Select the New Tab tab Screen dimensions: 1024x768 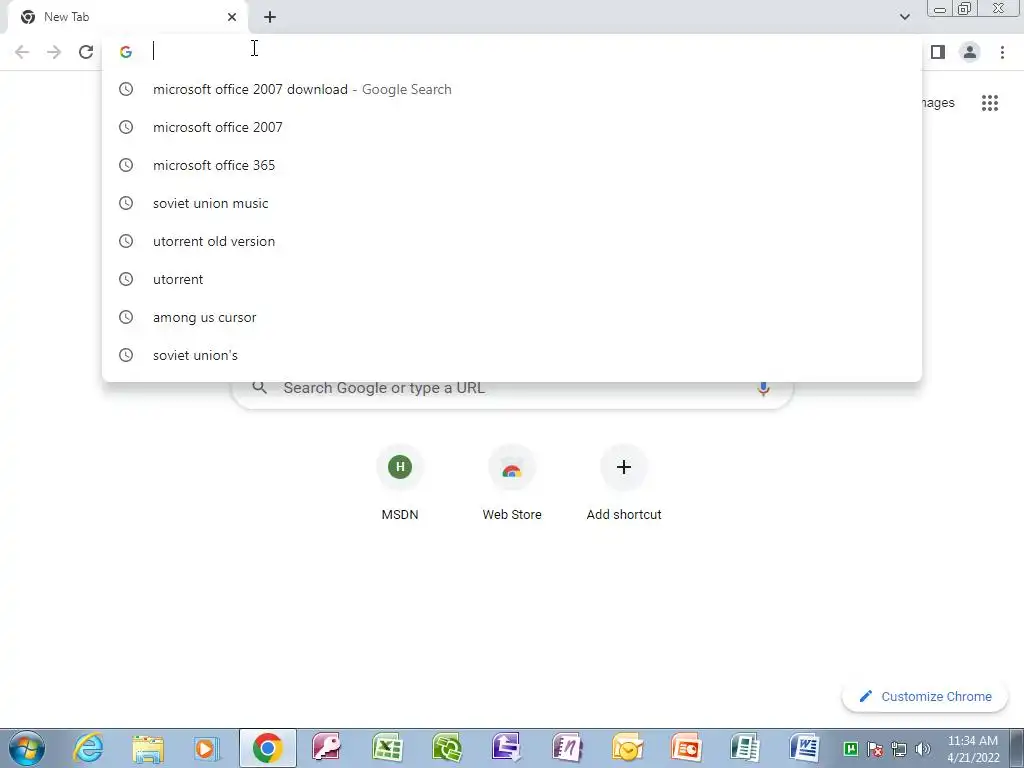coord(127,17)
